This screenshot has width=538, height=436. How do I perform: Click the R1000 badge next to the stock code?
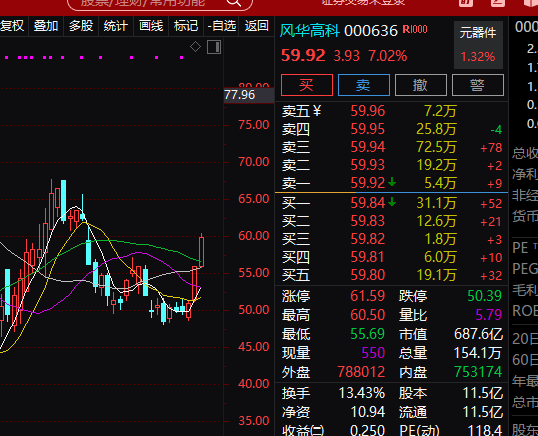point(415,30)
